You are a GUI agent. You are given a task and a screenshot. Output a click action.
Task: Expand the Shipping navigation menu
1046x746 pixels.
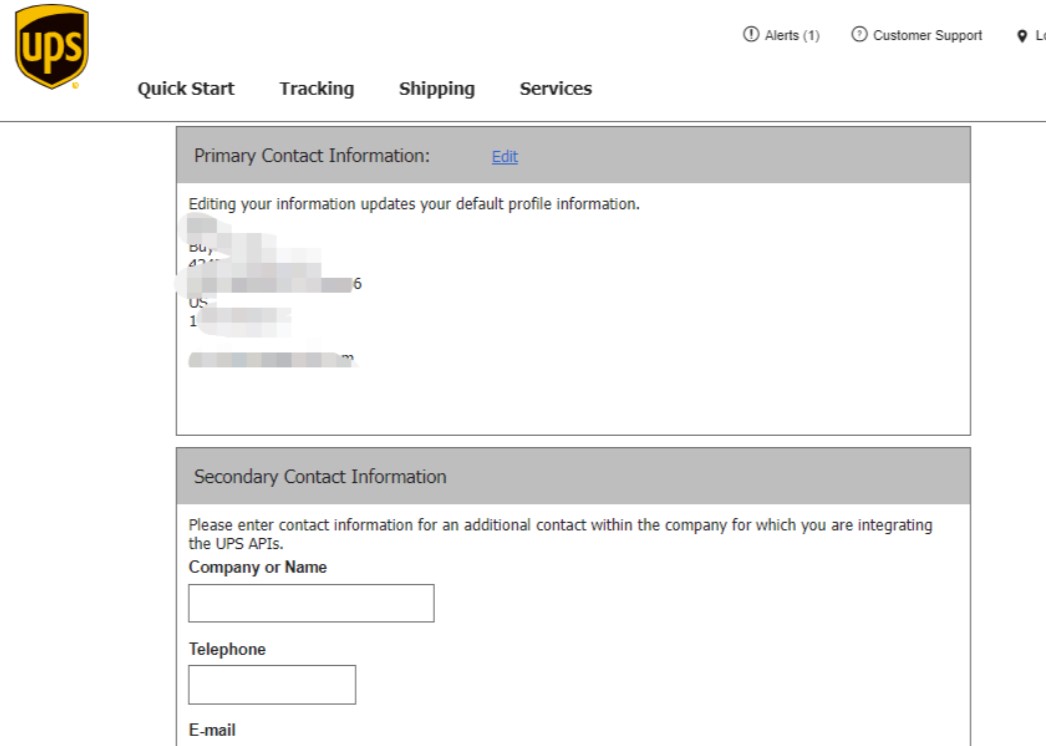click(x=436, y=89)
